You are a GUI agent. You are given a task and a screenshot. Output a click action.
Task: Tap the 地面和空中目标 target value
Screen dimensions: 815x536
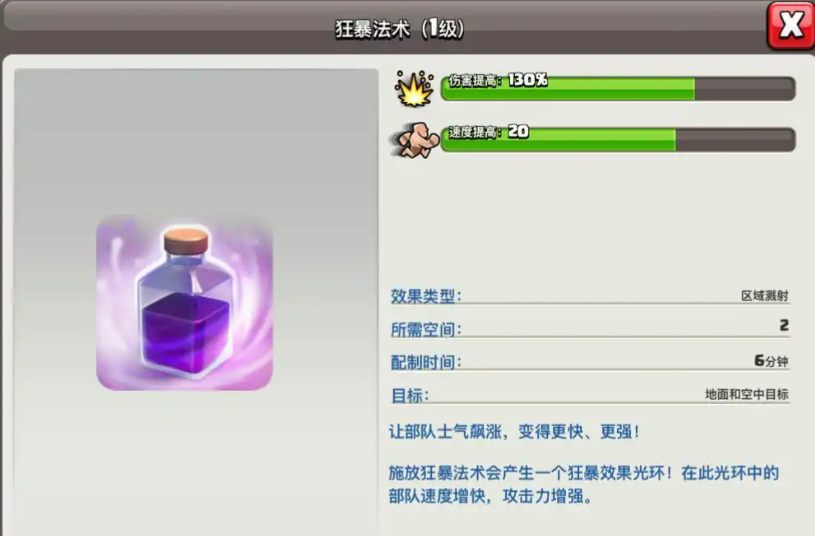(747, 395)
